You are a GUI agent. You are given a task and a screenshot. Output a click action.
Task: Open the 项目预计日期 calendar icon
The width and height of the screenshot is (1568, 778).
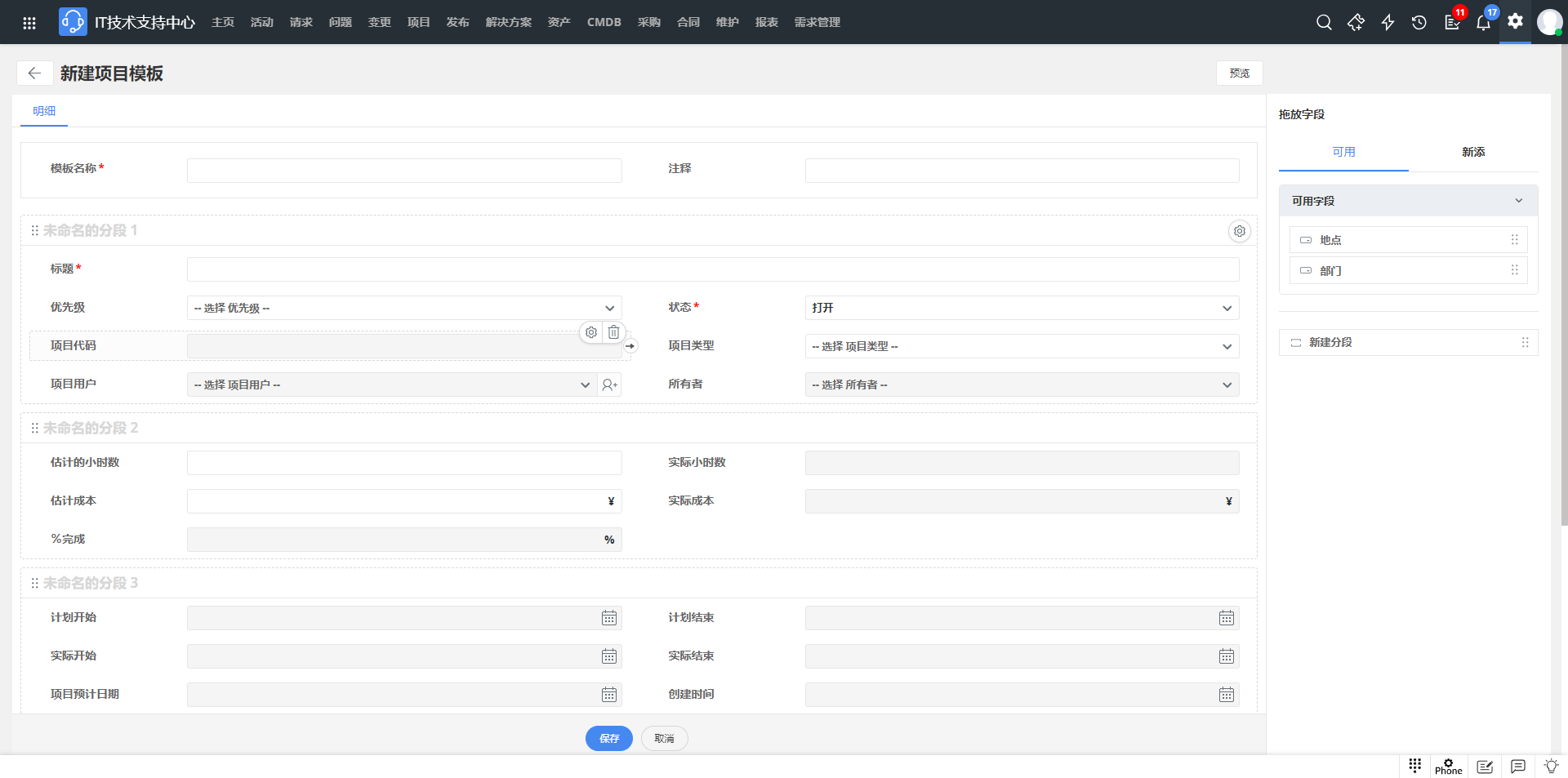click(x=609, y=695)
